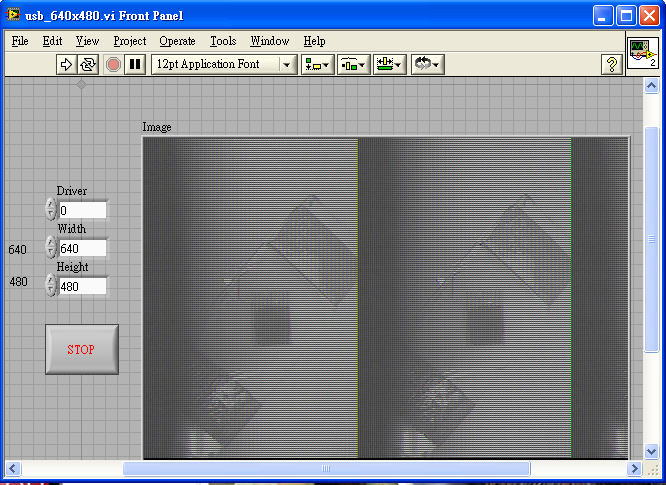
Task: Click the red STOP button
Action: [82, 350]
